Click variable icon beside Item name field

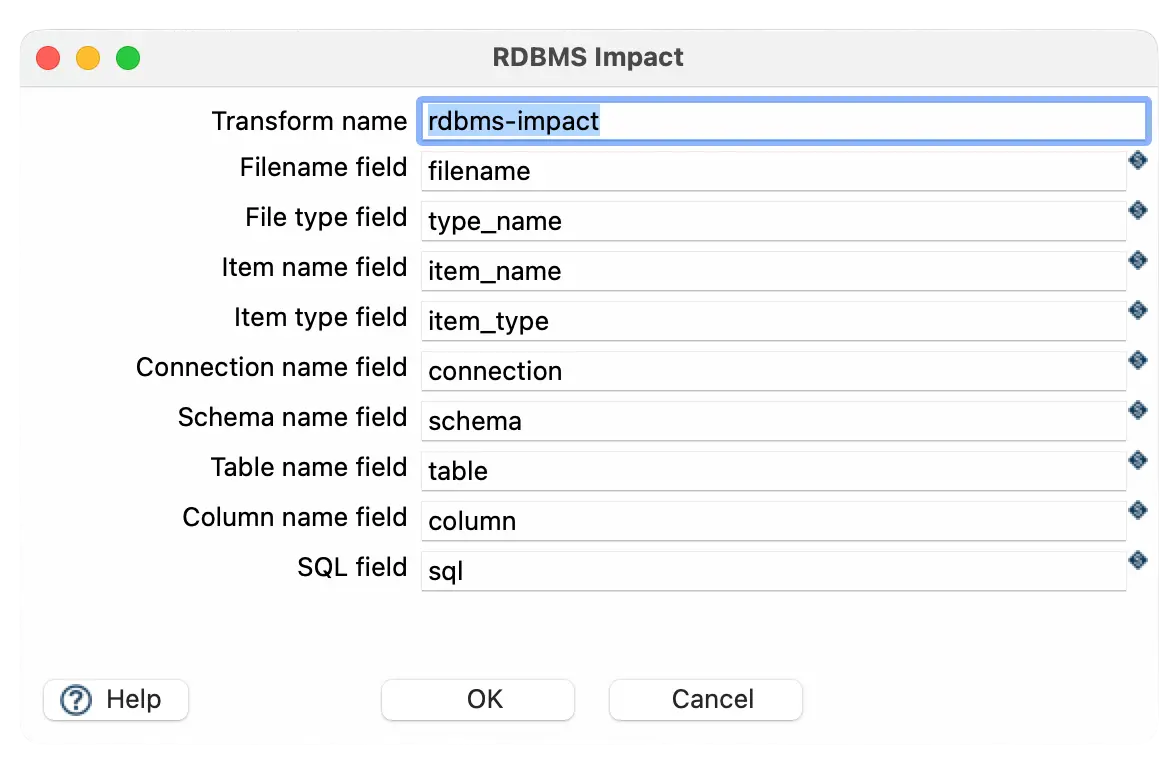[1137, 260]
